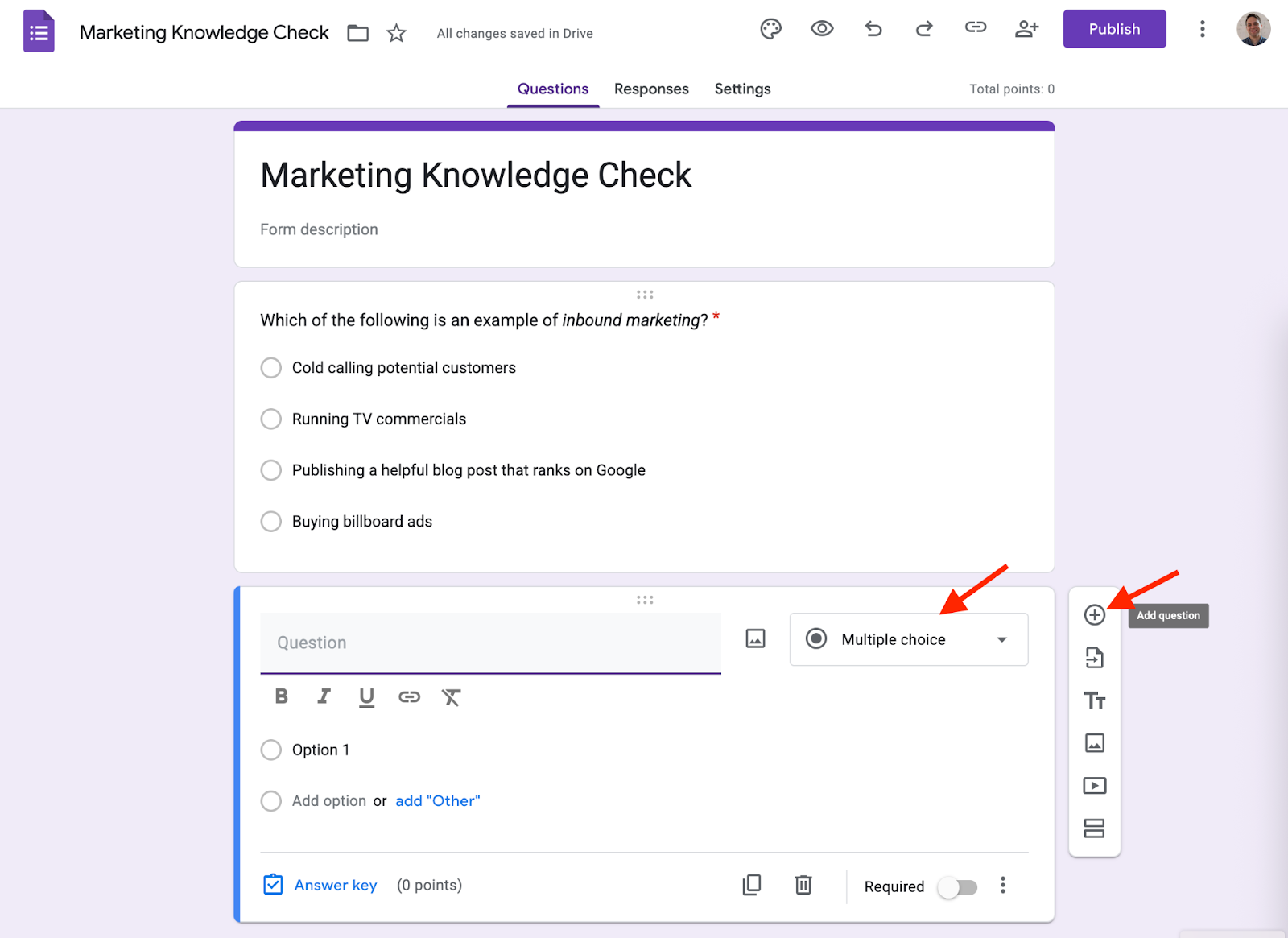Click the Question text input field
The width and height of the screenshot is (1288, 938).
click(489, 643)
